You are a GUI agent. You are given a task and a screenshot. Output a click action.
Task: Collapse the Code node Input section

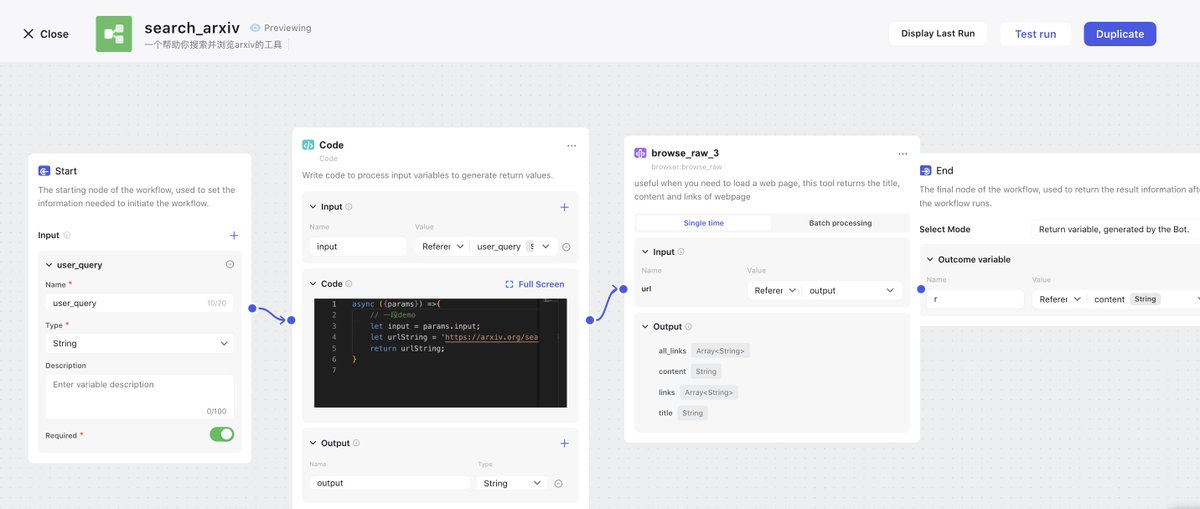(x=313, y=207)
